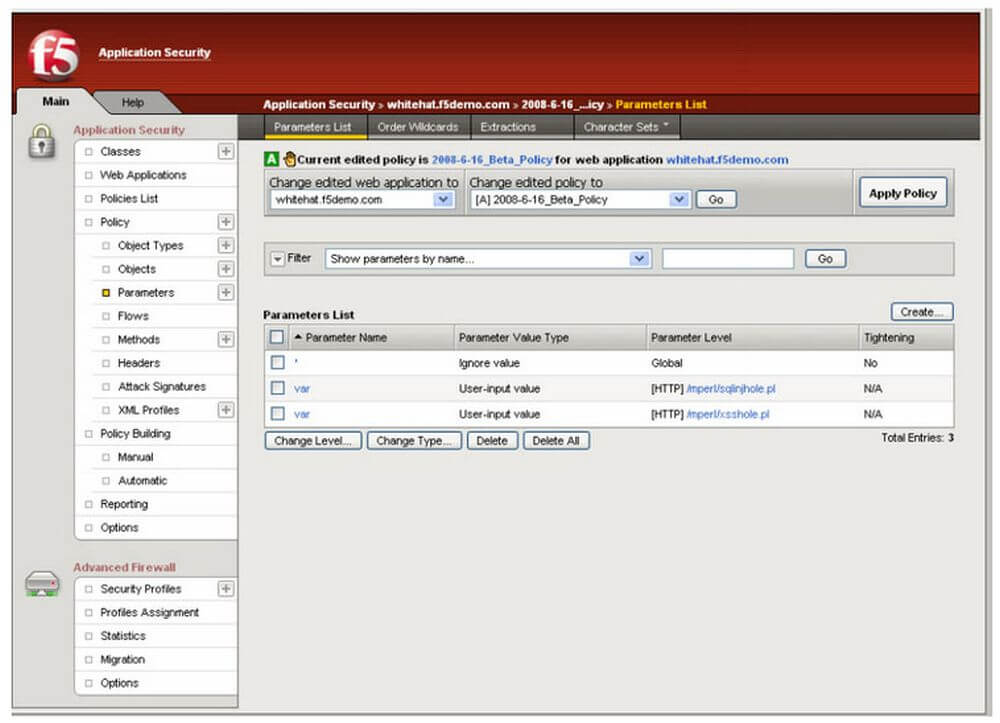1000x723 pixels.
Task: Open Manual under Policy Building
Action: coord(135,457)
